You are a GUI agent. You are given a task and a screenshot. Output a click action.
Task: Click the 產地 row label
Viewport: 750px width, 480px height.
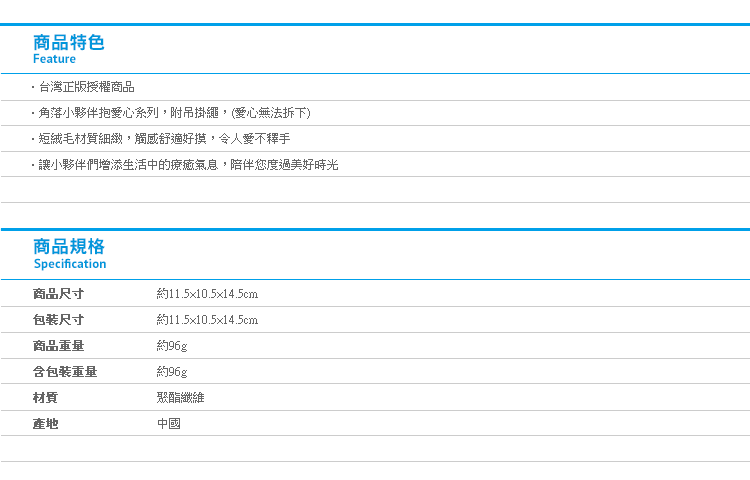(45, 424)
